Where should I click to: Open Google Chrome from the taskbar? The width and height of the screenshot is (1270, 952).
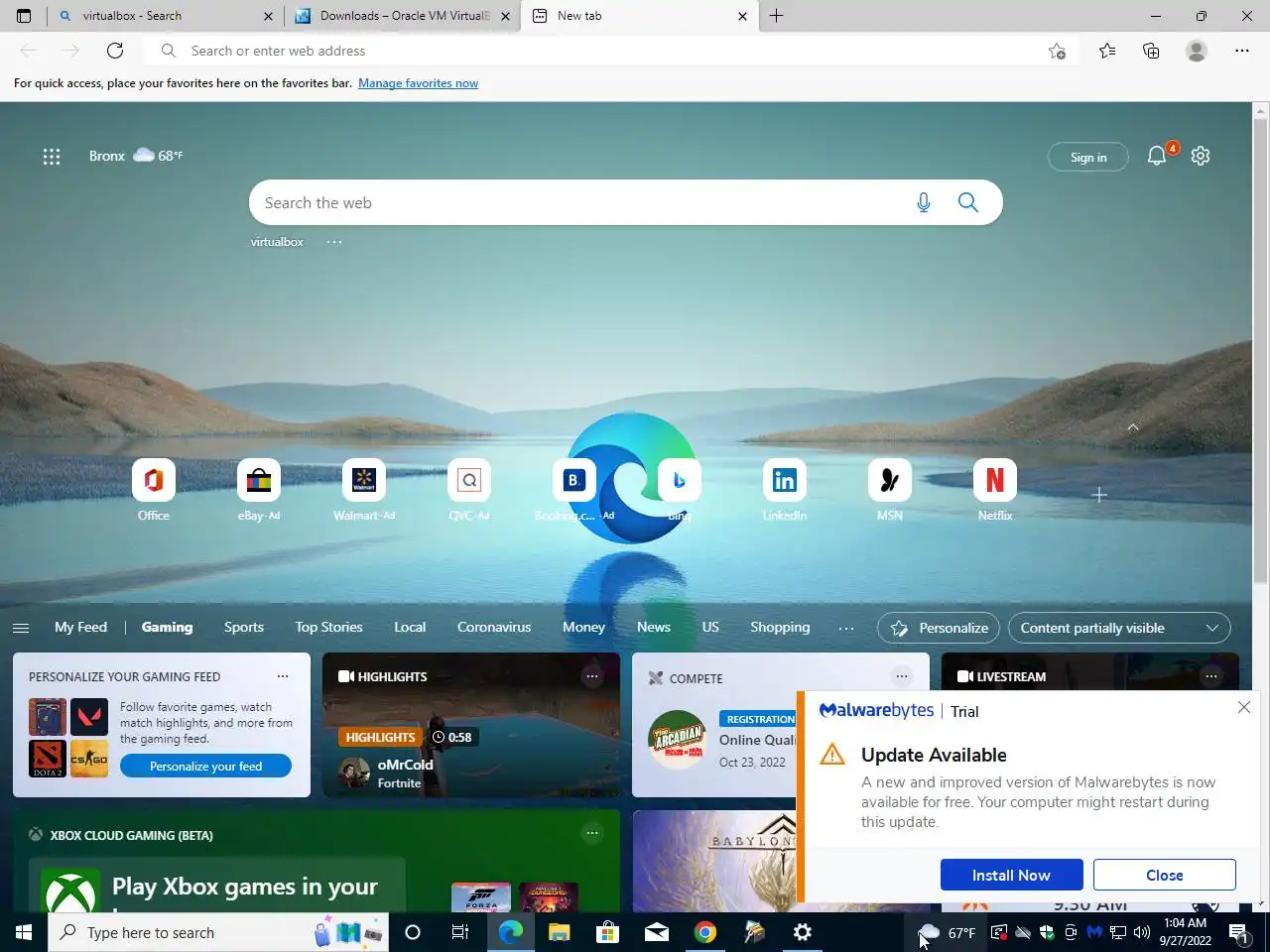pyautogui.click(x=705, y=932)
